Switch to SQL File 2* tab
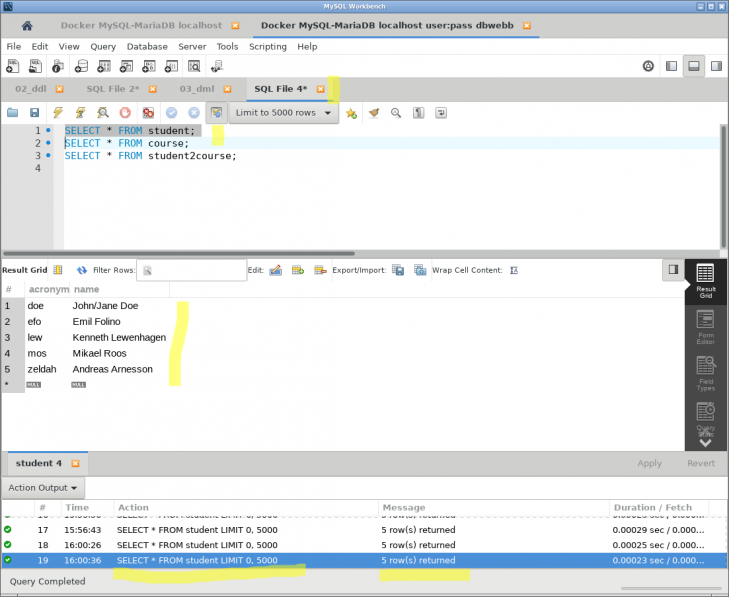Image resolution: width=729 pixels, height=597 pixels. [x=113, y=89]
